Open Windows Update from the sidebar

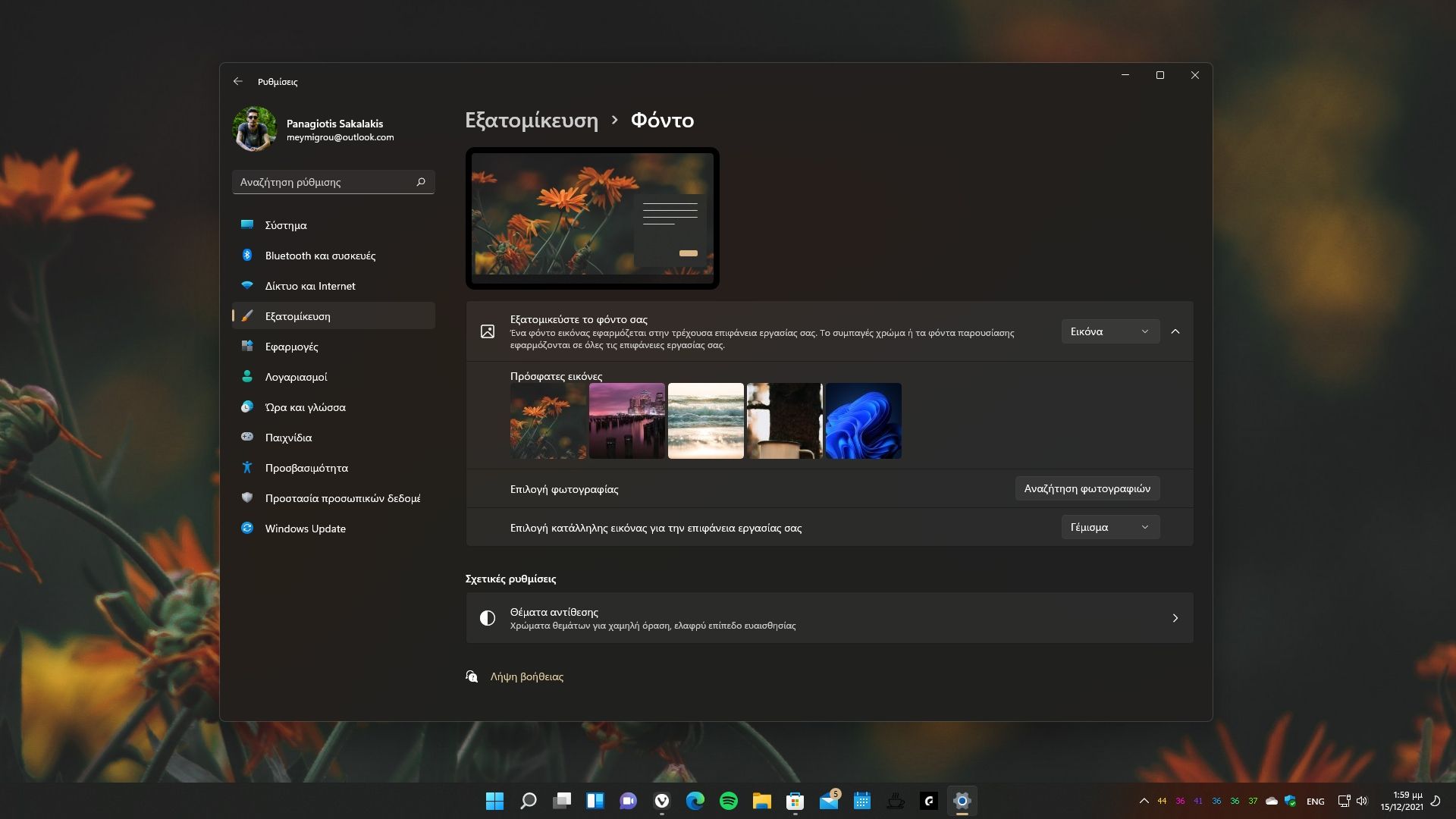coord(305,529)
